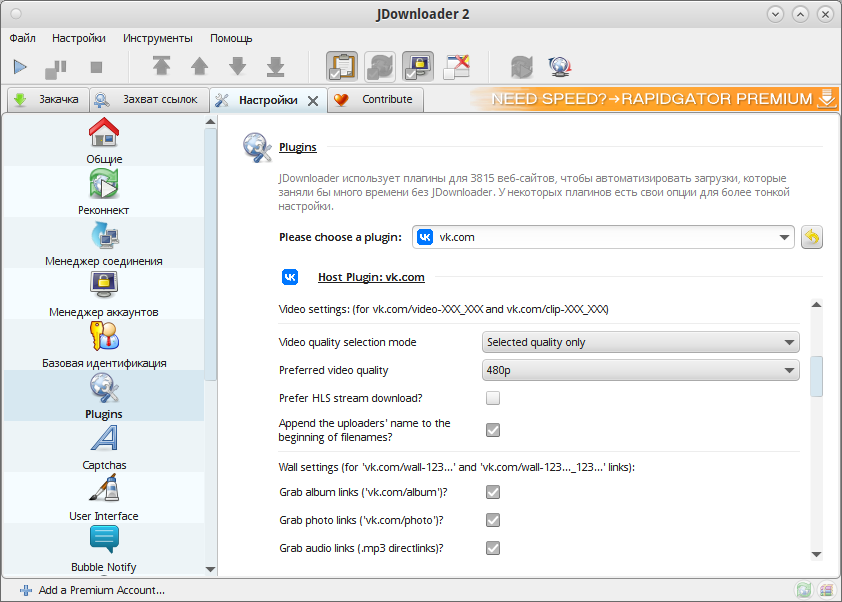Click the reconnect now toolbar icon

[x=521, y=67]
